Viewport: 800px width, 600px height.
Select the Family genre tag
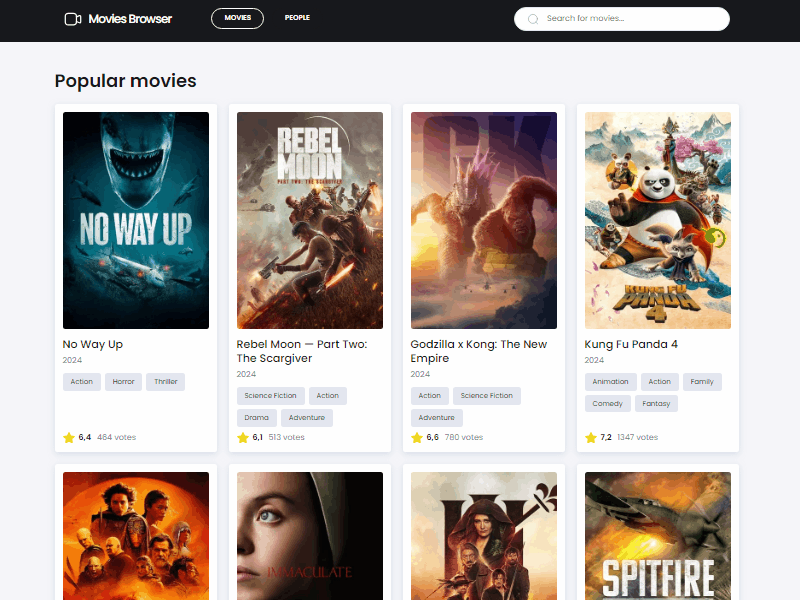[702, 382]
